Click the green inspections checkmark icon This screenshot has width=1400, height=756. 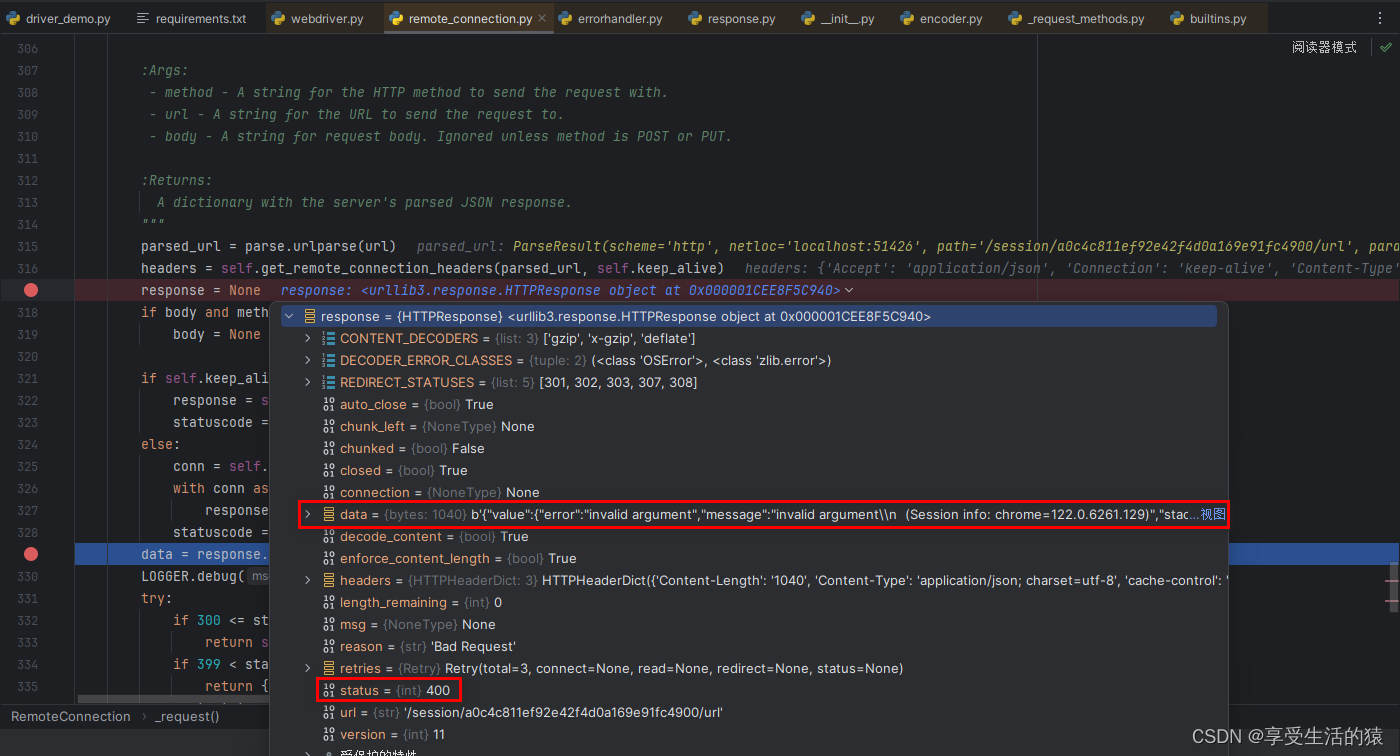[x=1386, y=46]
